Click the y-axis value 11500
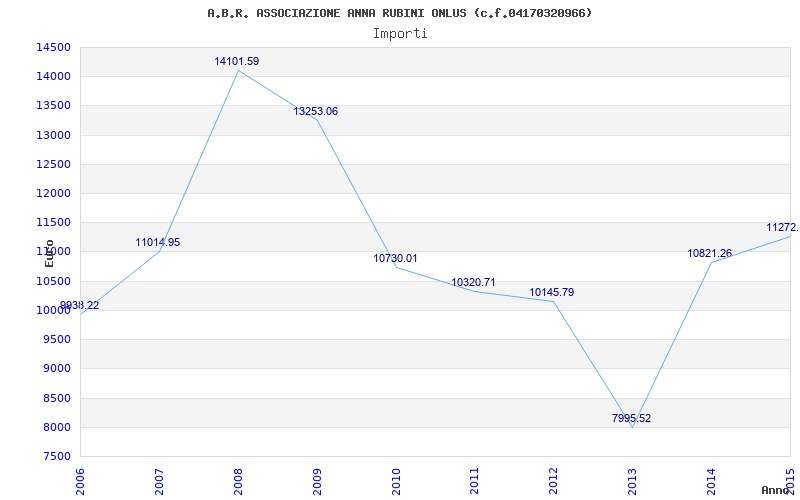Screen dimensions: 800x500 coord(53,222)
